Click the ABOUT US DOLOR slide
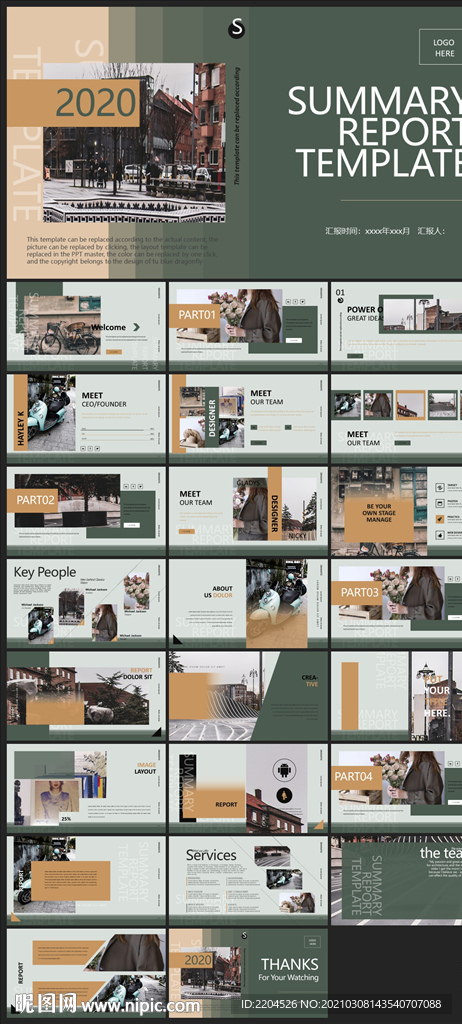The image size is (462, 1024). [248, 603]
